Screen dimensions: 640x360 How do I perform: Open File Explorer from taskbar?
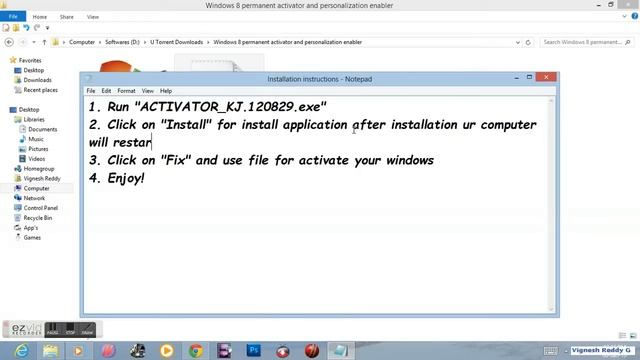(x=50, y=351)
